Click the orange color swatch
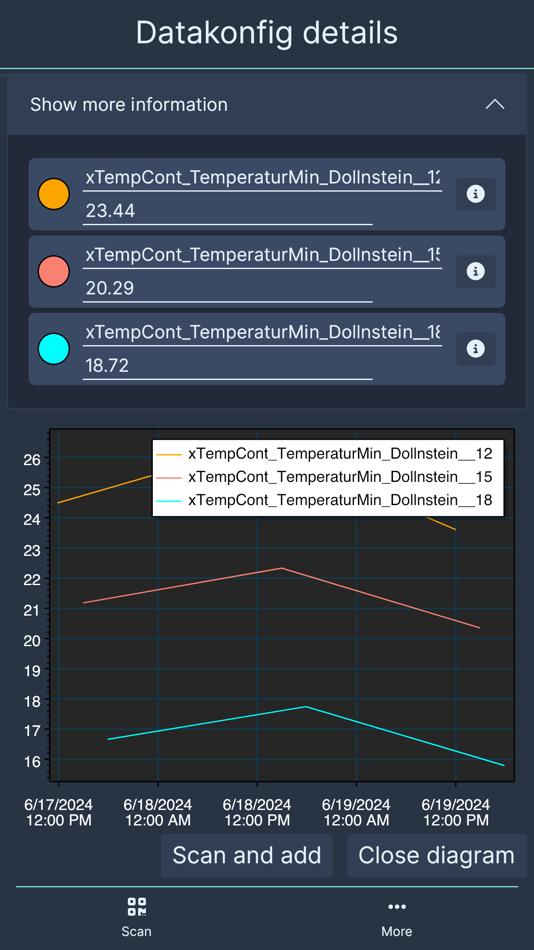Screen dimensions: 534x950 click(54, 194)
